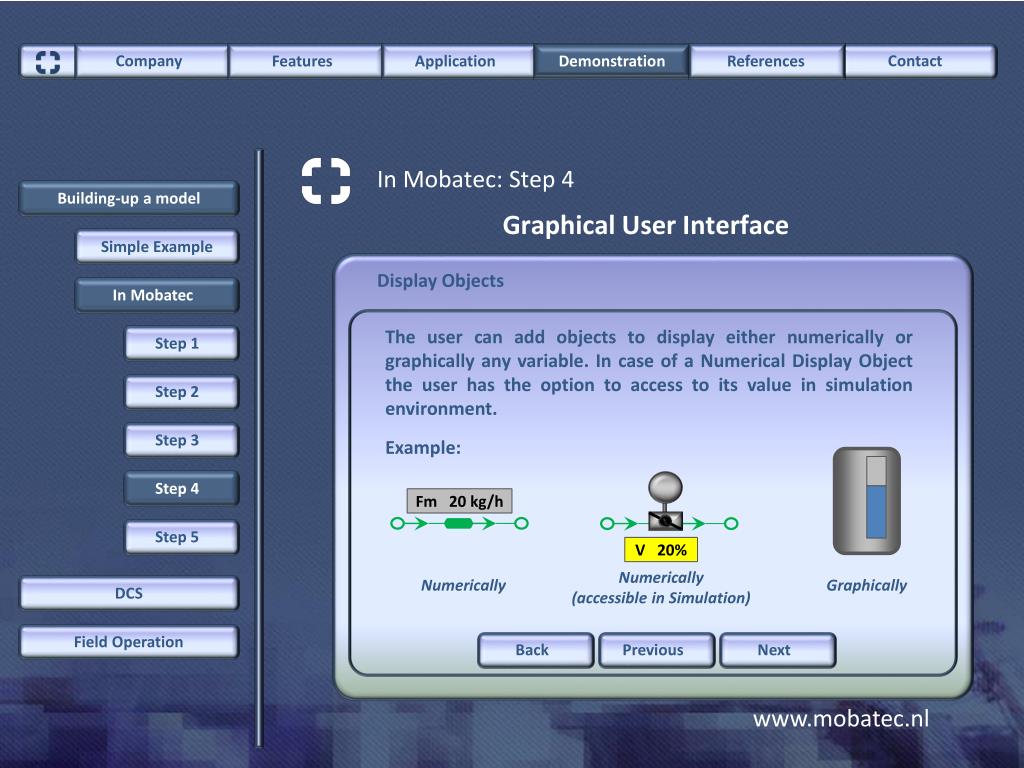The height and width of the screenshot is (768, 1024).
Task: Click the large Mobatec logo beside step title
Action: click(x=326, y=181)
